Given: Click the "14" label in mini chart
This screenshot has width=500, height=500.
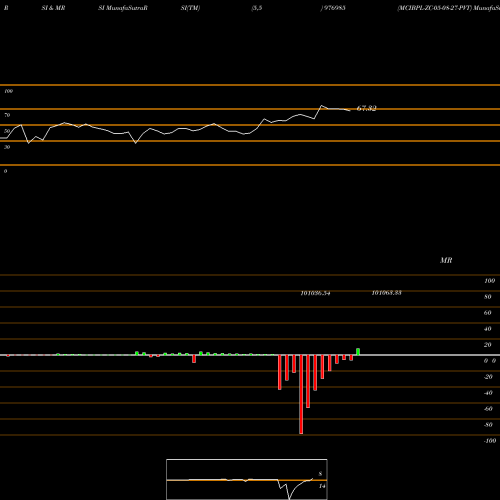Looking at the screenshot, I should tap(322, 486).
